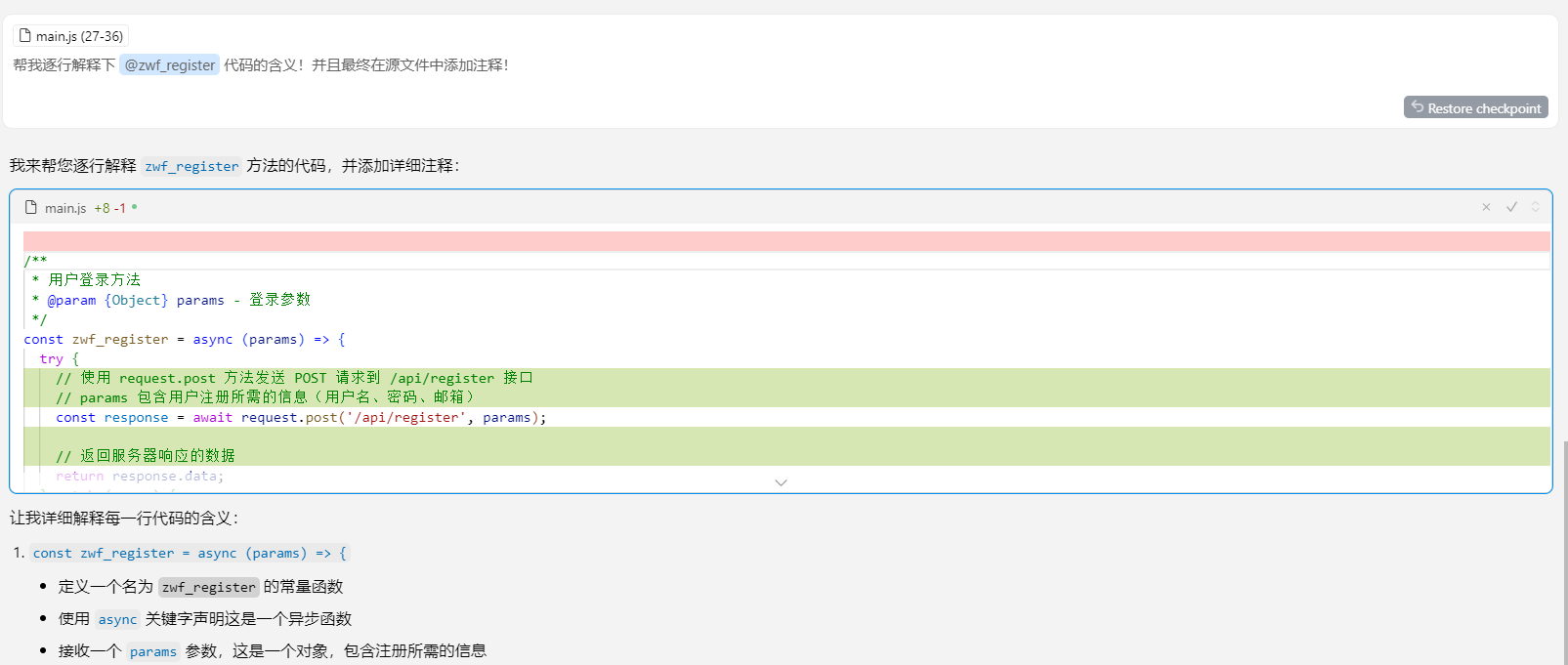Open the @zwf_register mention

pyautogui.click(x=169, y=65)
